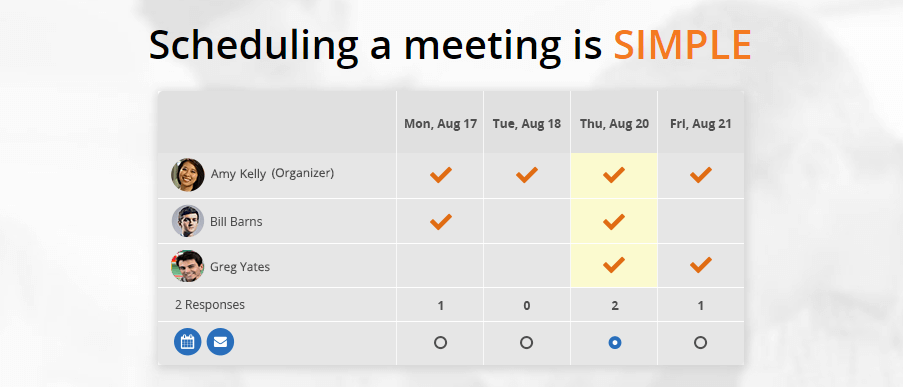The image size is (903, 387).
Task: Select the Fri, Aug 21 radio button
Action: pyautogui.click(x=700, y=343)
